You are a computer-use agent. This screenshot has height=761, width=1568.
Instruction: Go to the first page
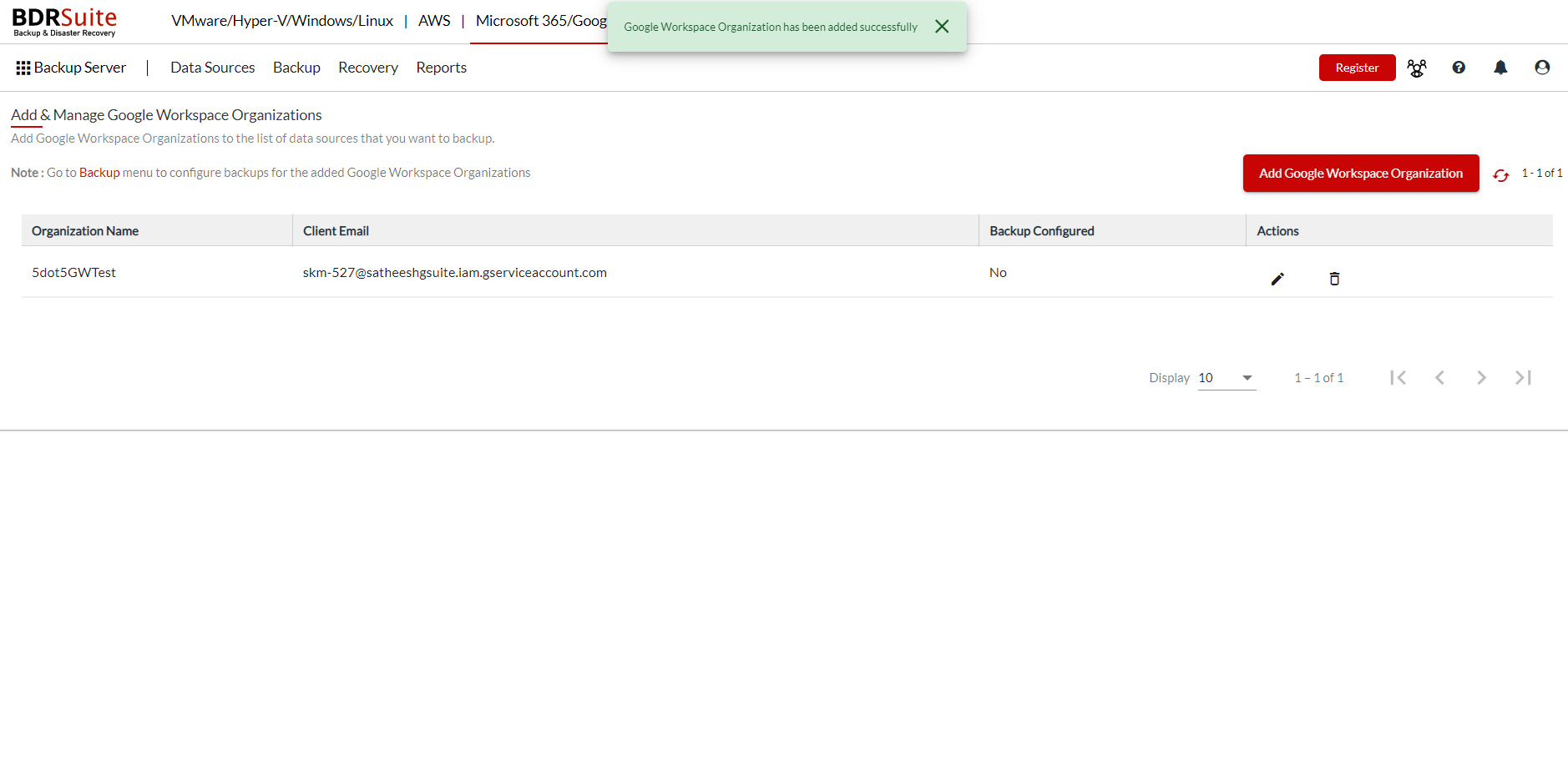(1399, 377)
